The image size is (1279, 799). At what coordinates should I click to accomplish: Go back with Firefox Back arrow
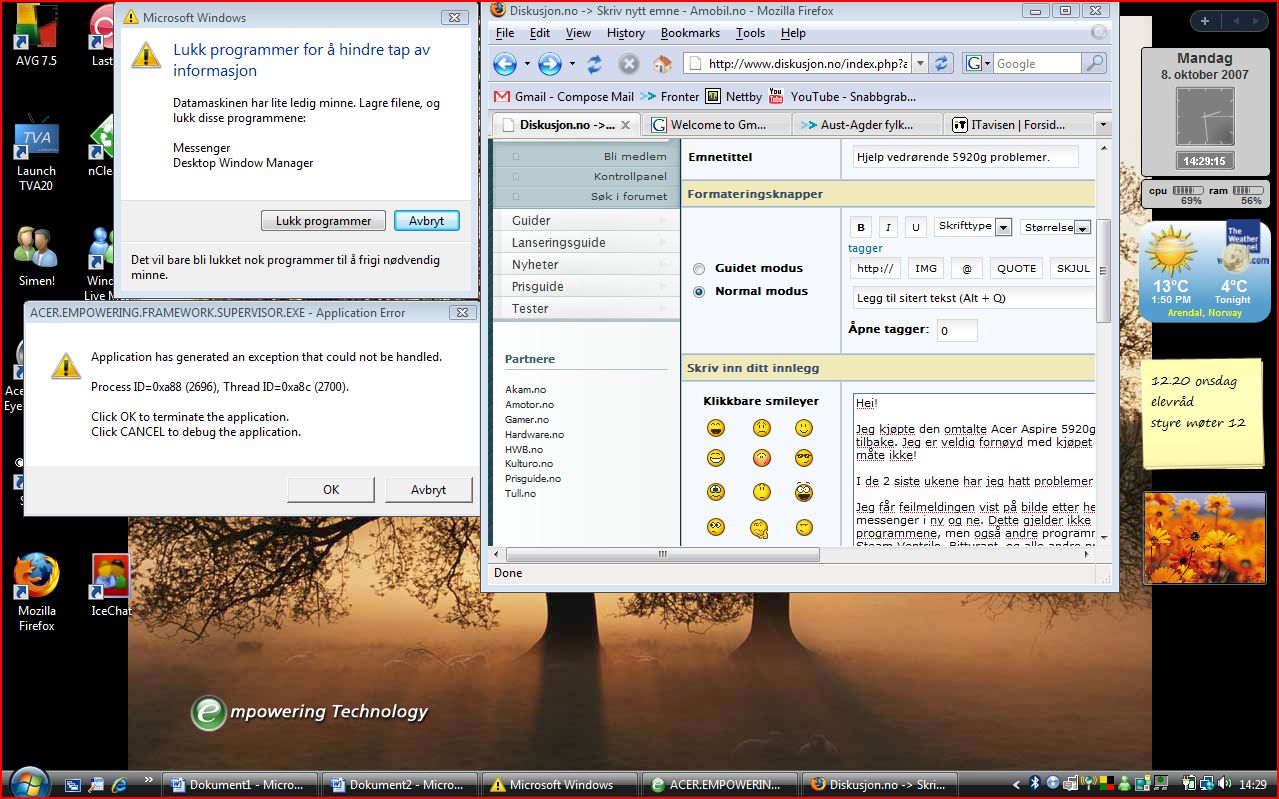pyautogui.click(x=505, y=64)
